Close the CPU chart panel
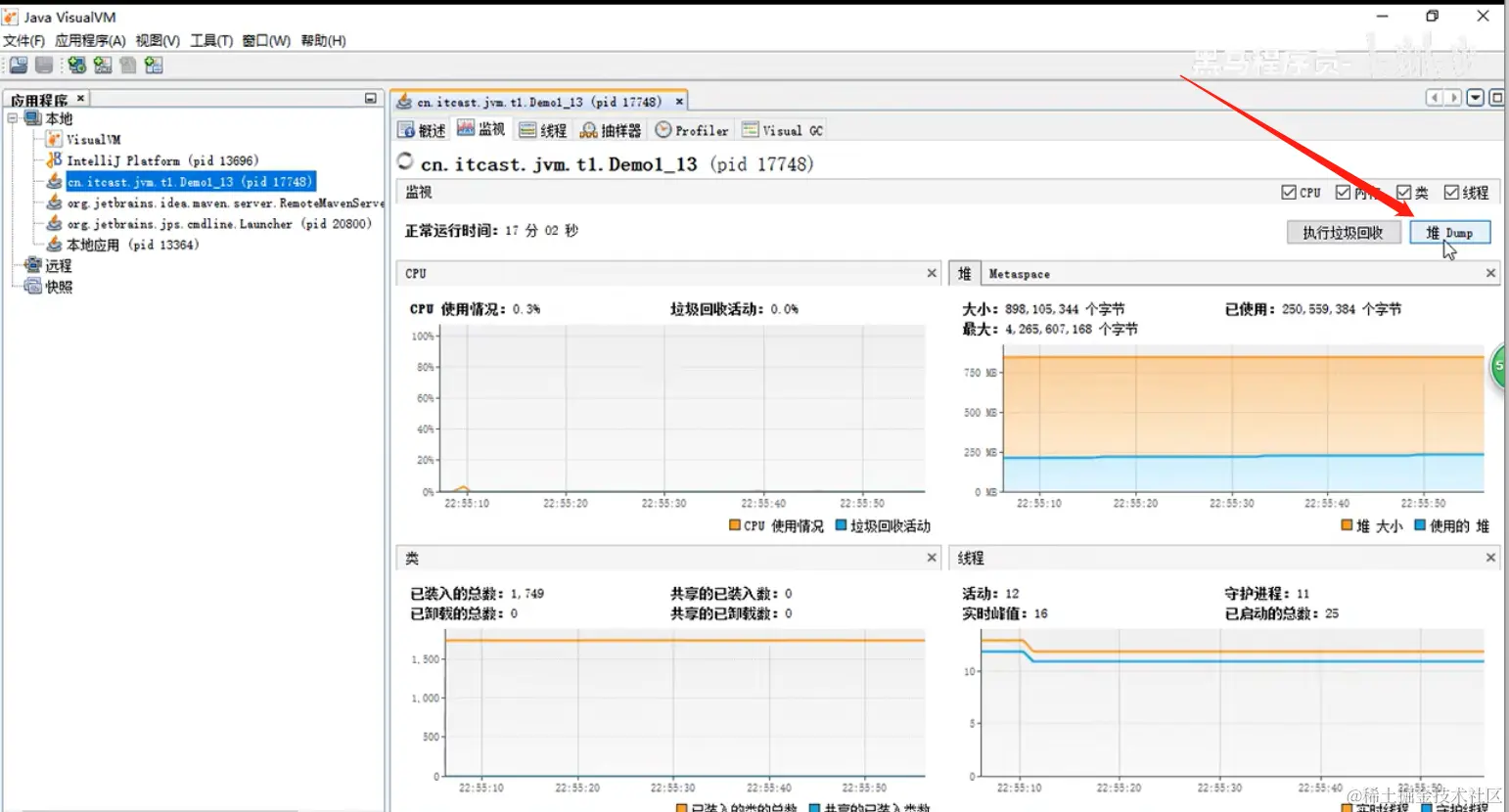The height and width of the screenshot is (812, 1509). (932, 273)
